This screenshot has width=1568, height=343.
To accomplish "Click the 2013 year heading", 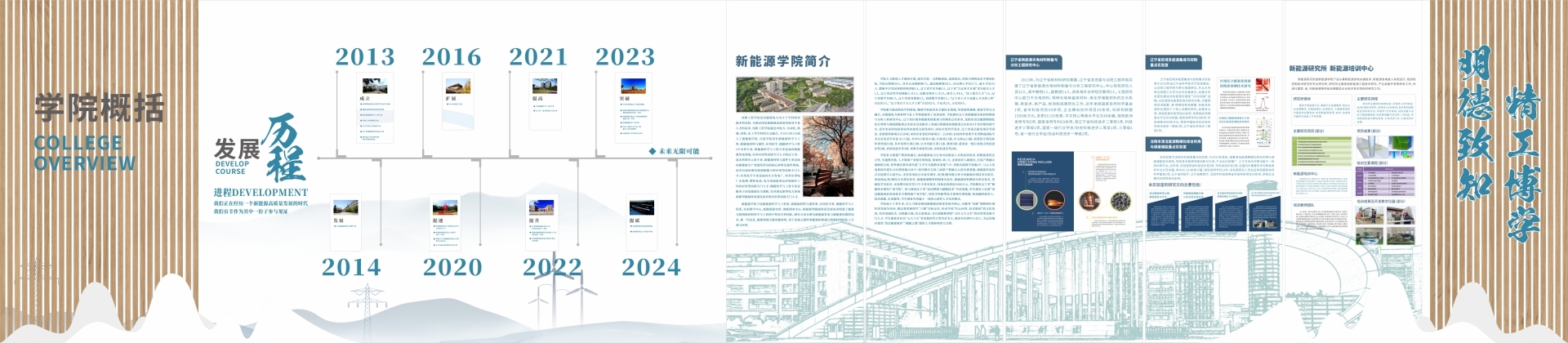I will [x=364, y=56].
